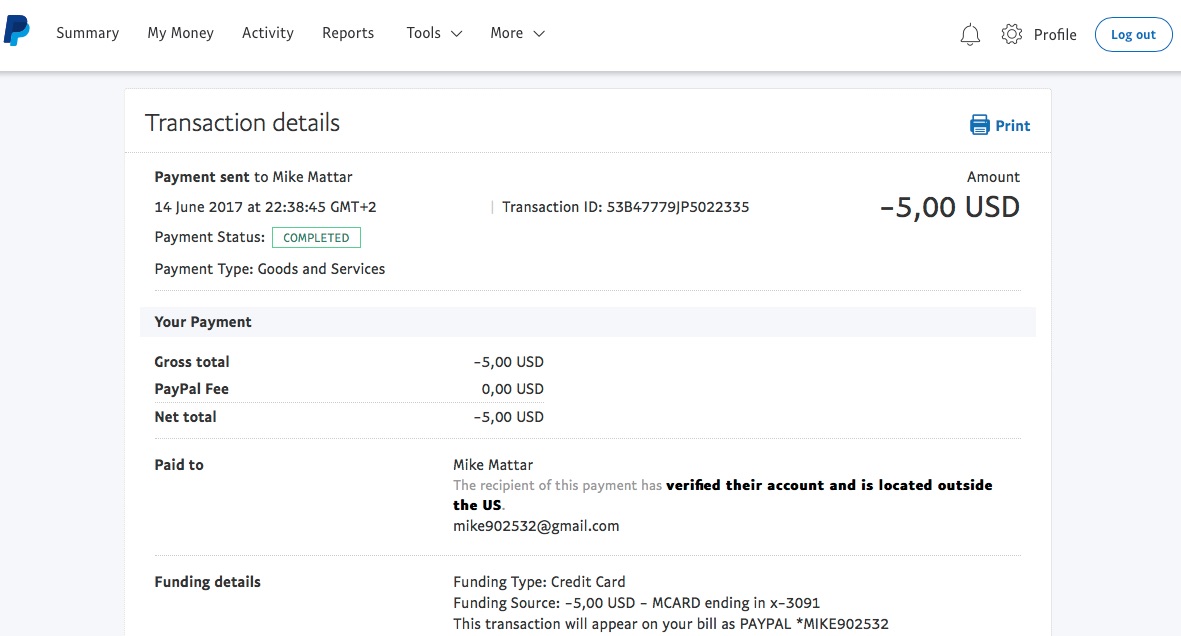
Task: Expand the More dropdown menu
Action: (x=517, y=33)
